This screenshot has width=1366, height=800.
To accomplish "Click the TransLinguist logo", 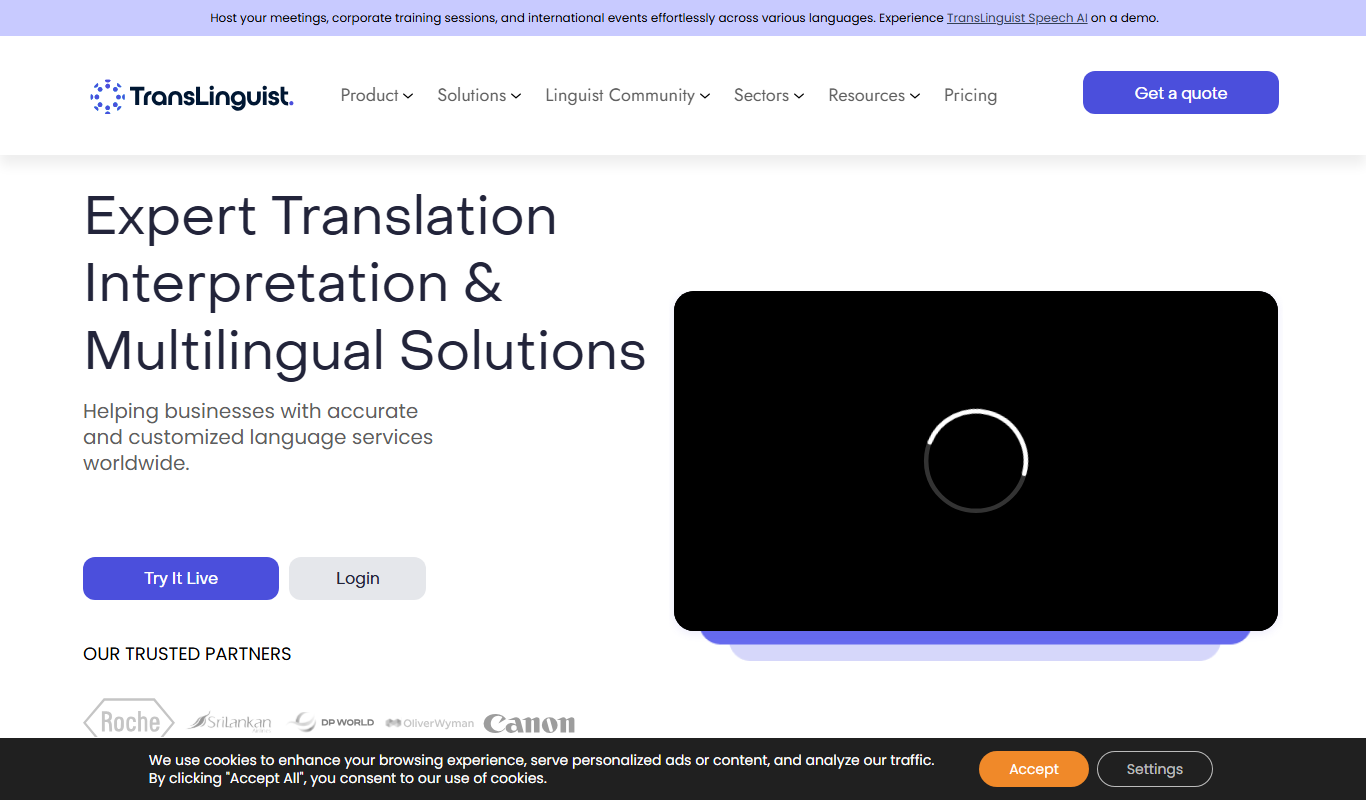I will point(192,96).
